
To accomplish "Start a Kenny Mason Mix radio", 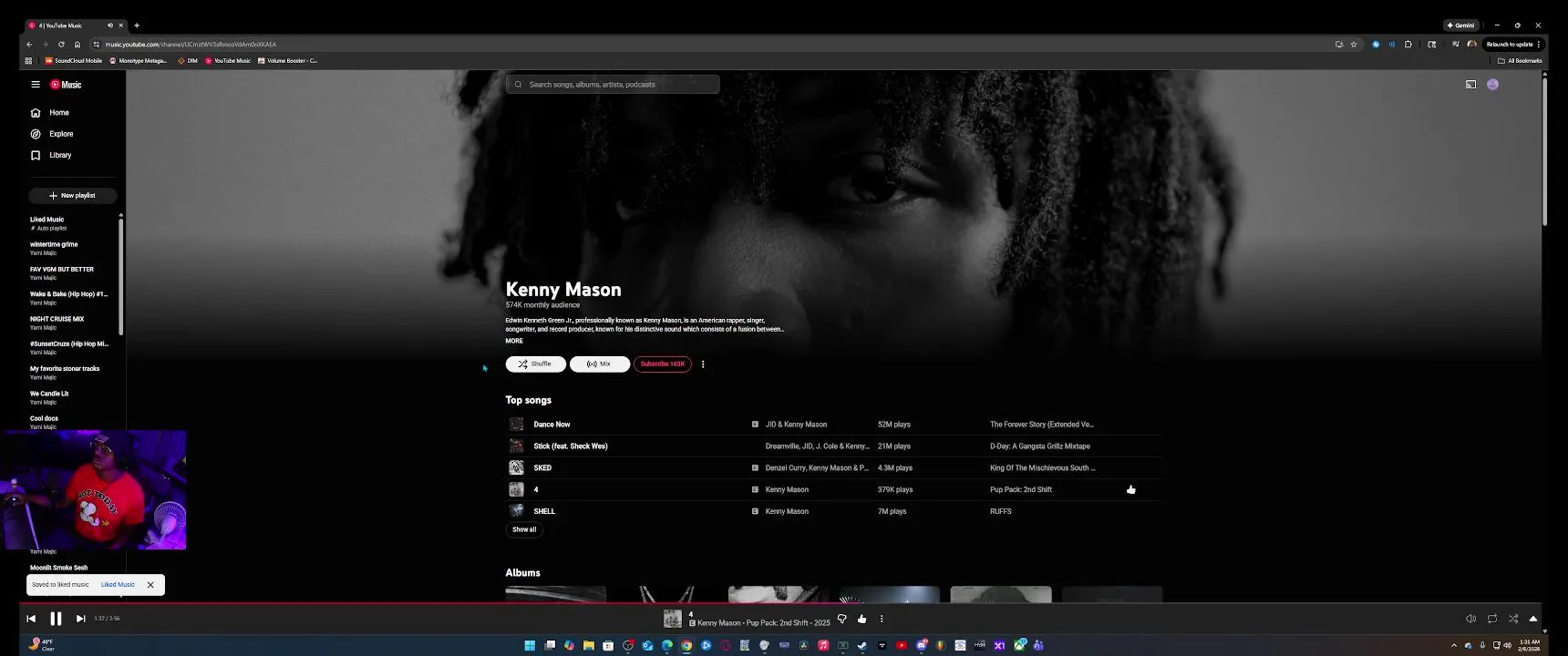I will click(x=599, y=364).
